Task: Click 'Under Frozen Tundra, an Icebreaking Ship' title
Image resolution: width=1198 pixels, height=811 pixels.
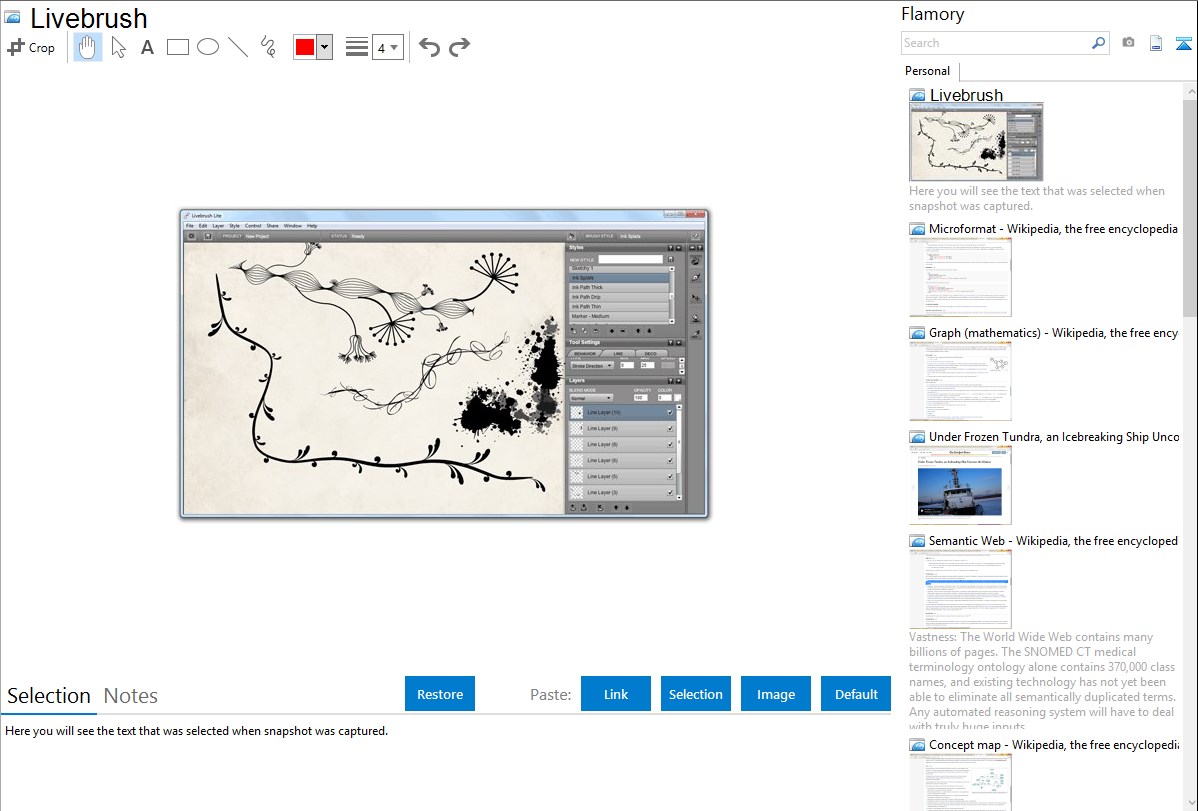Action: pyautogui.click(x=1054, y=437)
